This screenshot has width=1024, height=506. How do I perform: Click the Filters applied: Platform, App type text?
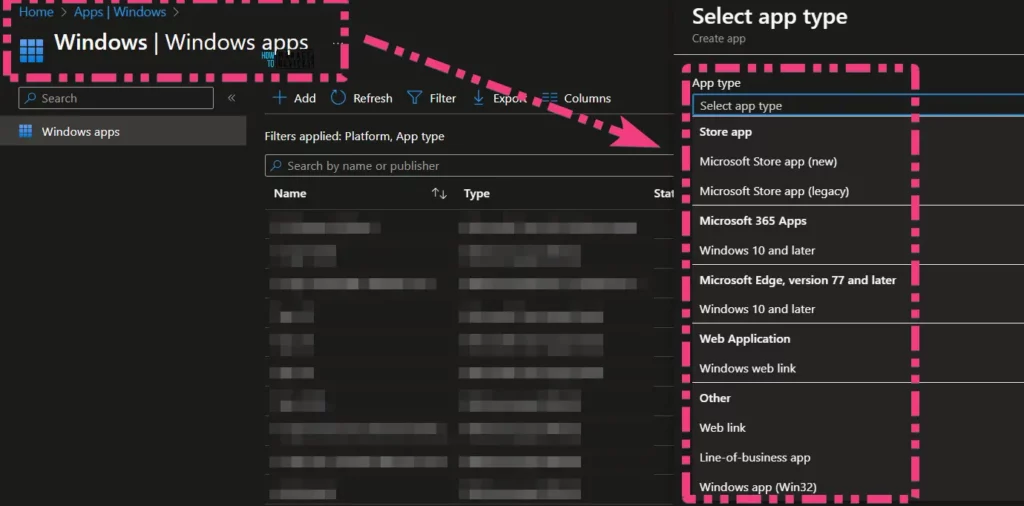point(355,136)
